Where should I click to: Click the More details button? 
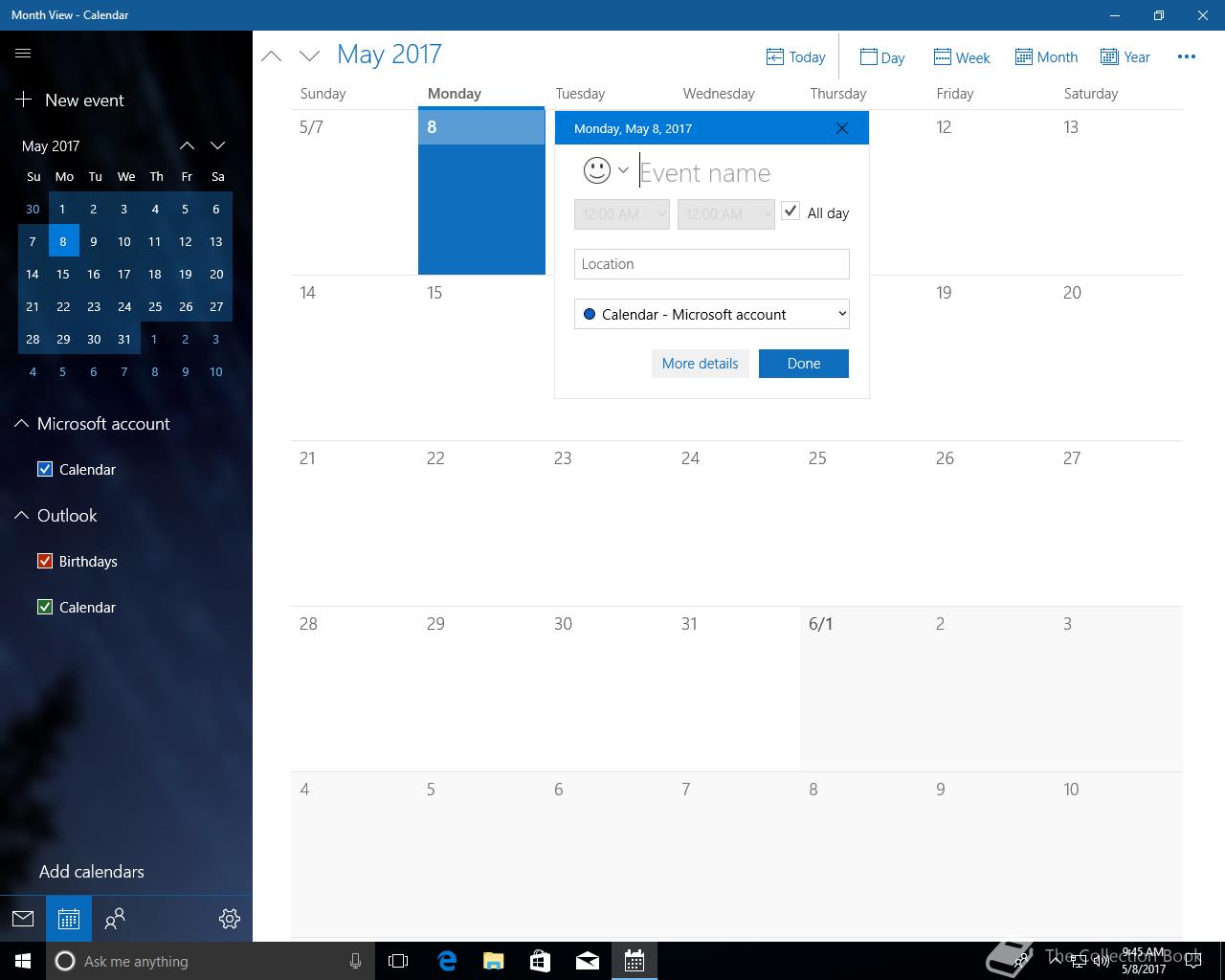[701, 364]
